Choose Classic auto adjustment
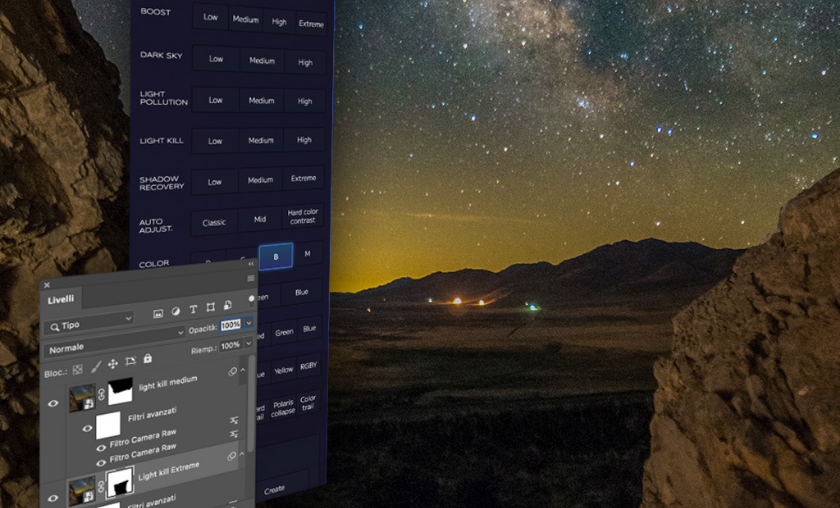This screenshot has width=840, height=508. [214, 222]
